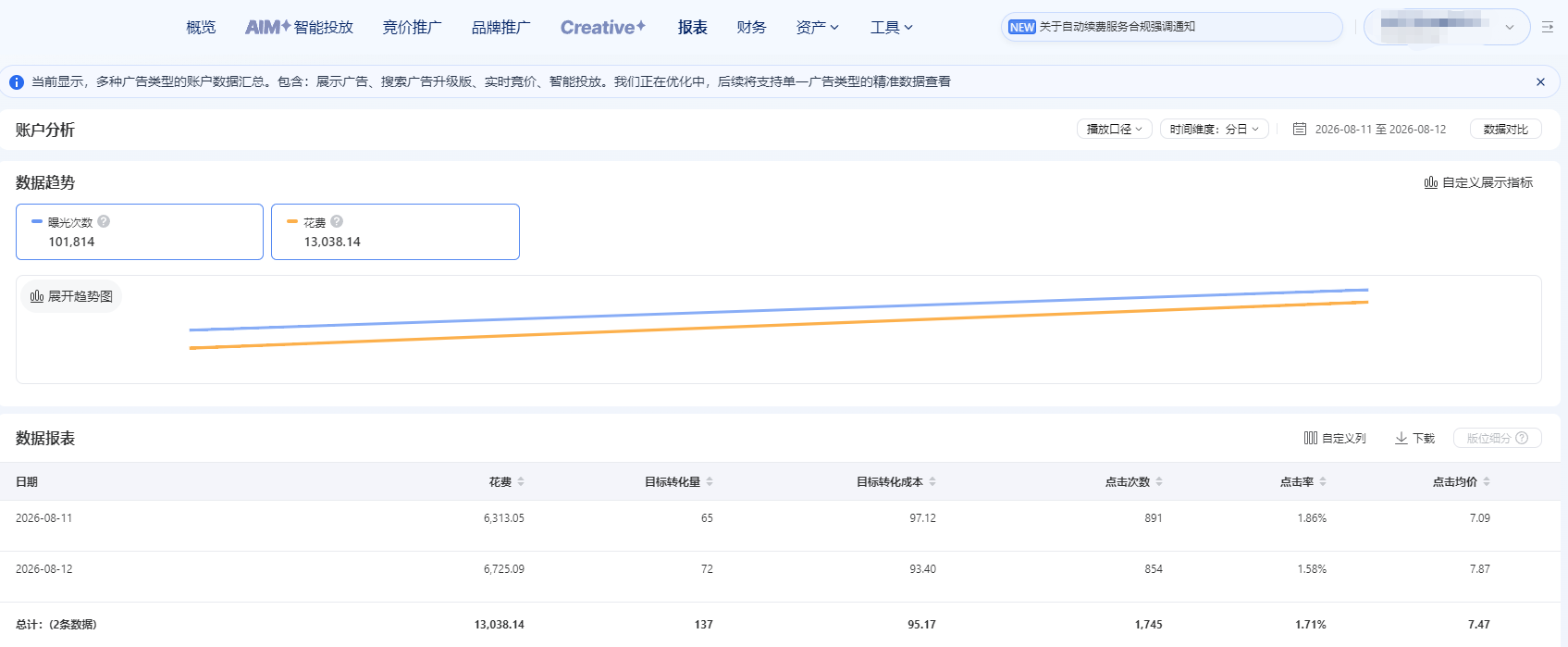Click the bar chart icon beside 自定义展示指标

tap(1431, 182)
